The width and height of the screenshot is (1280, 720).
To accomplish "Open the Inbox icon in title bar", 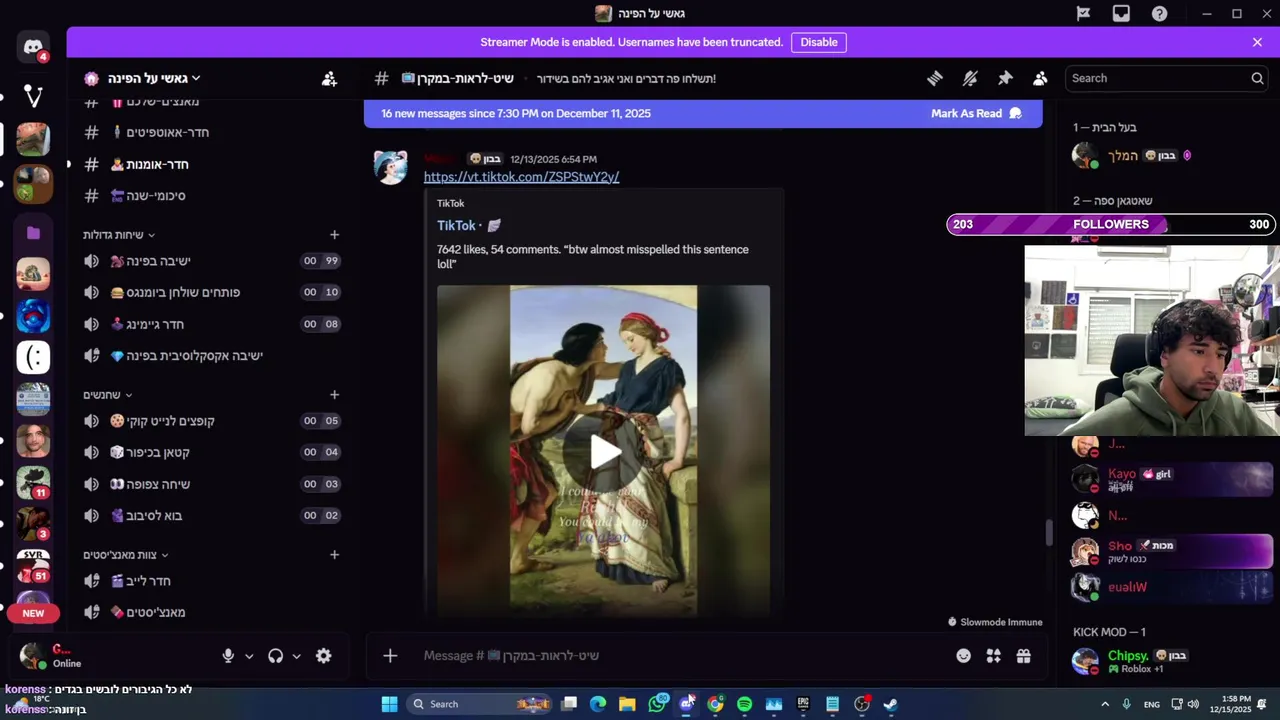I will [1121, 14].
